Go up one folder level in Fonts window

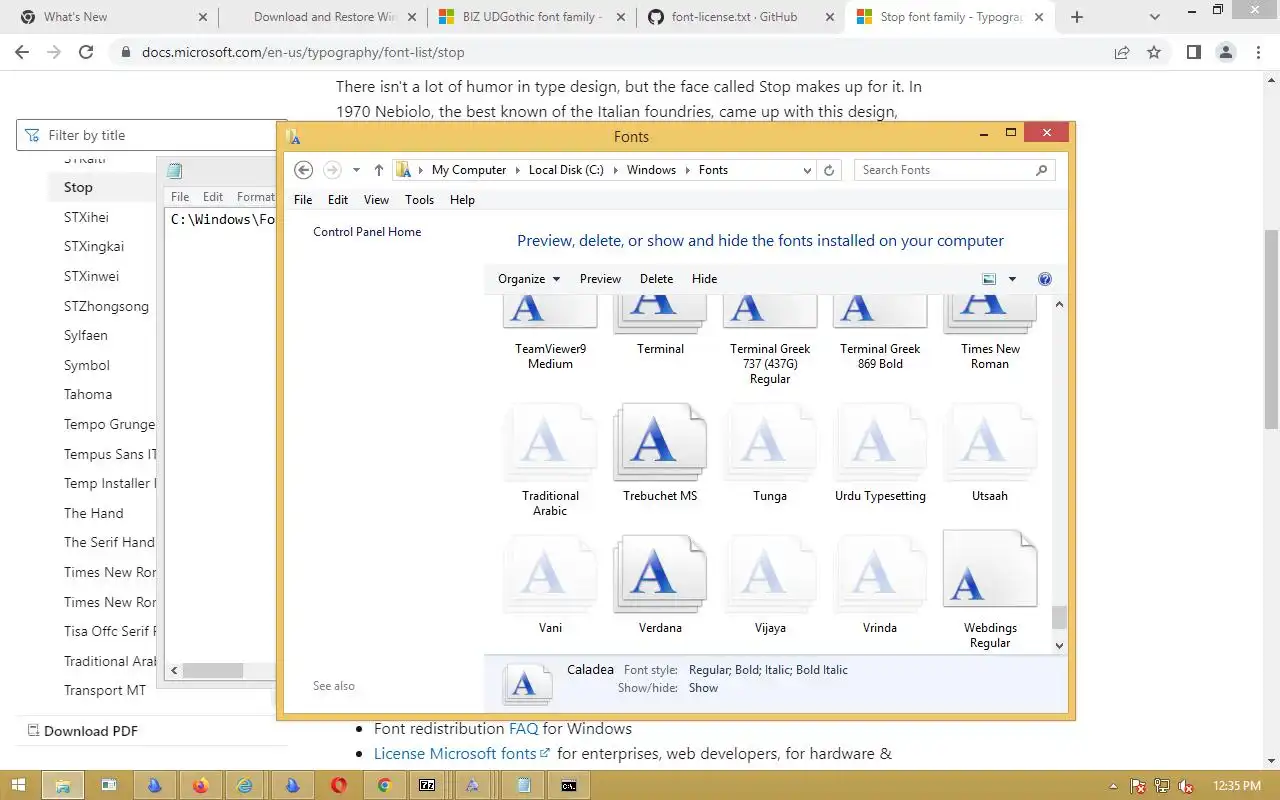(x=378, y=170)
